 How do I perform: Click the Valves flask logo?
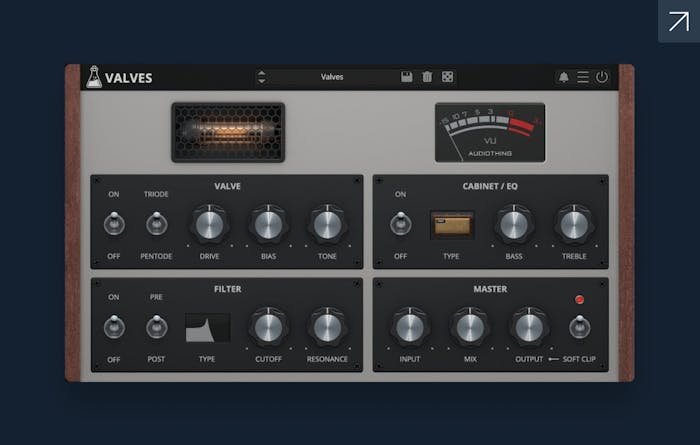(94, 77)
